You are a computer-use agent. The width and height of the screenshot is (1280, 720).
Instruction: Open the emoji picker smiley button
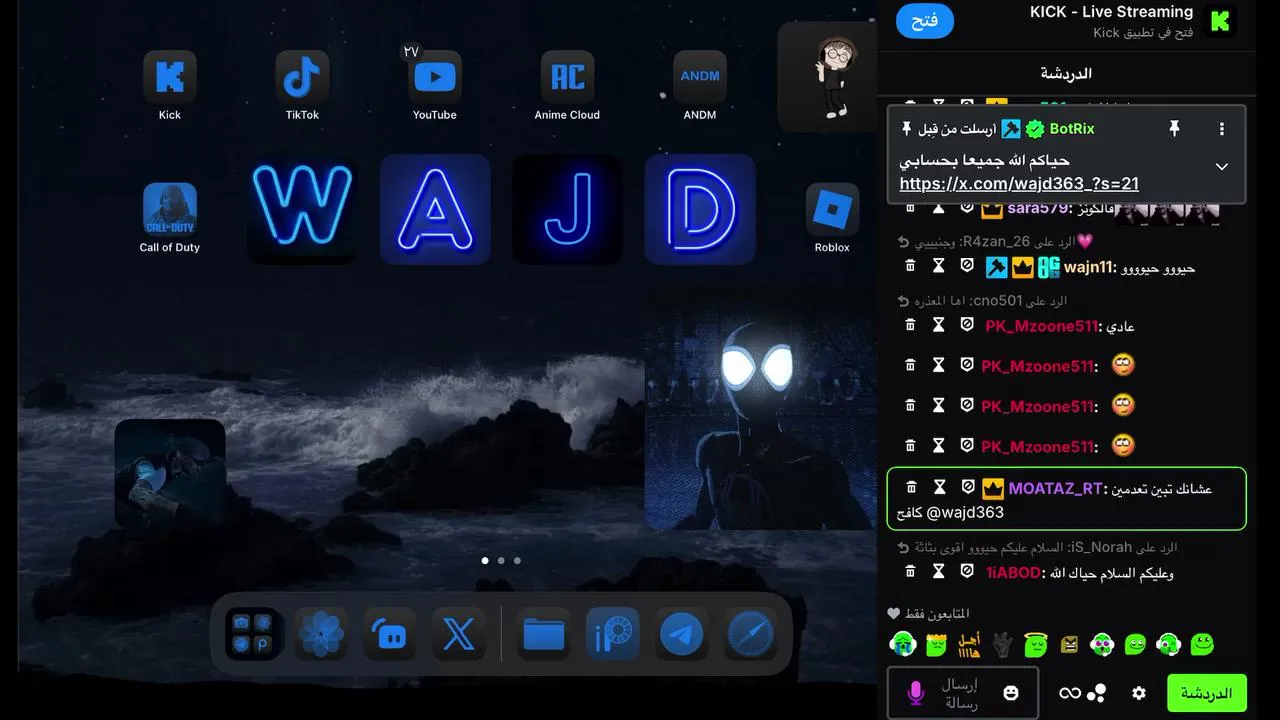coord(1011,693)
